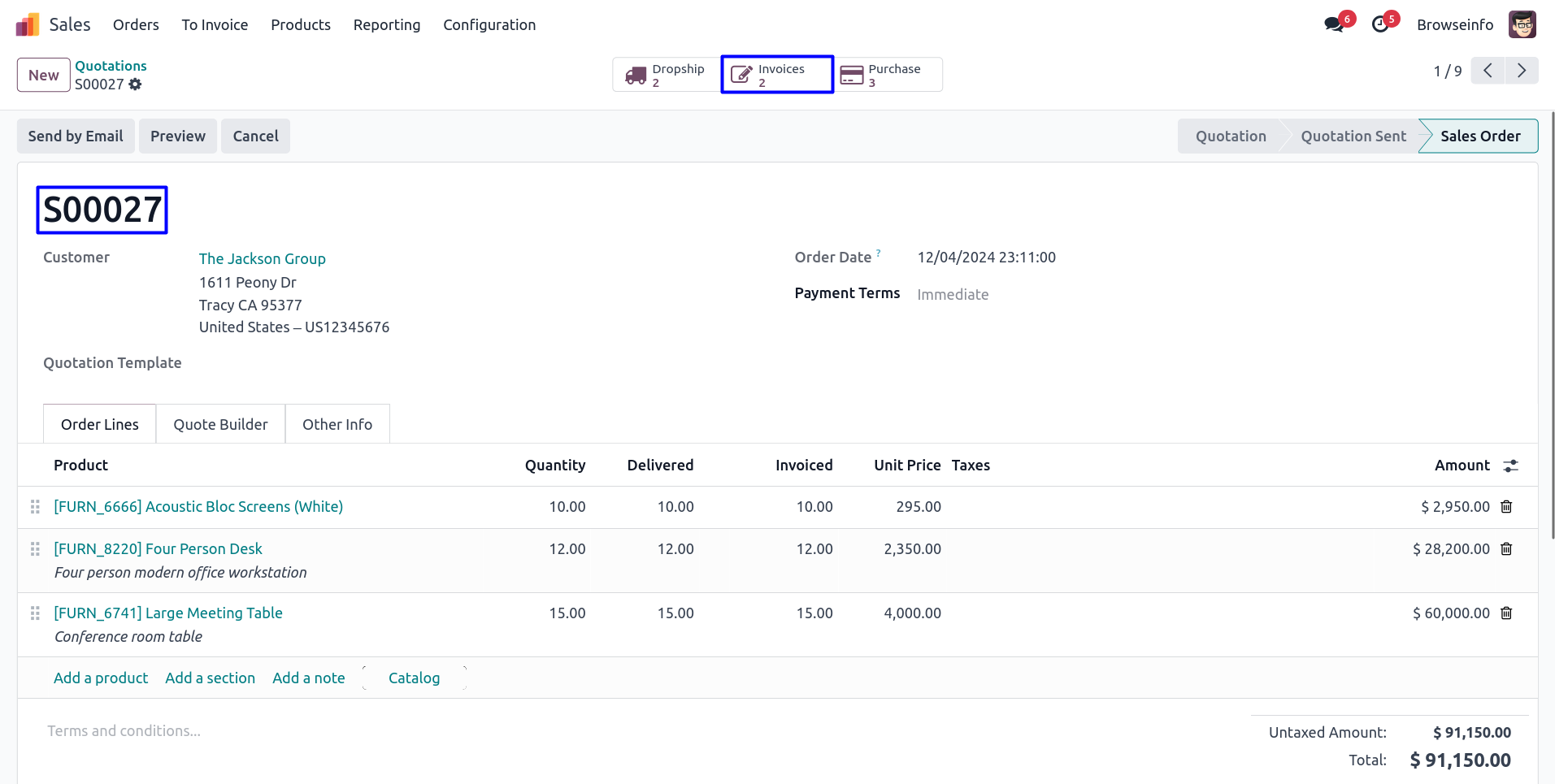1555x784 pixels.
Task: Open the Invoices smart button
Action: point(777,75)
